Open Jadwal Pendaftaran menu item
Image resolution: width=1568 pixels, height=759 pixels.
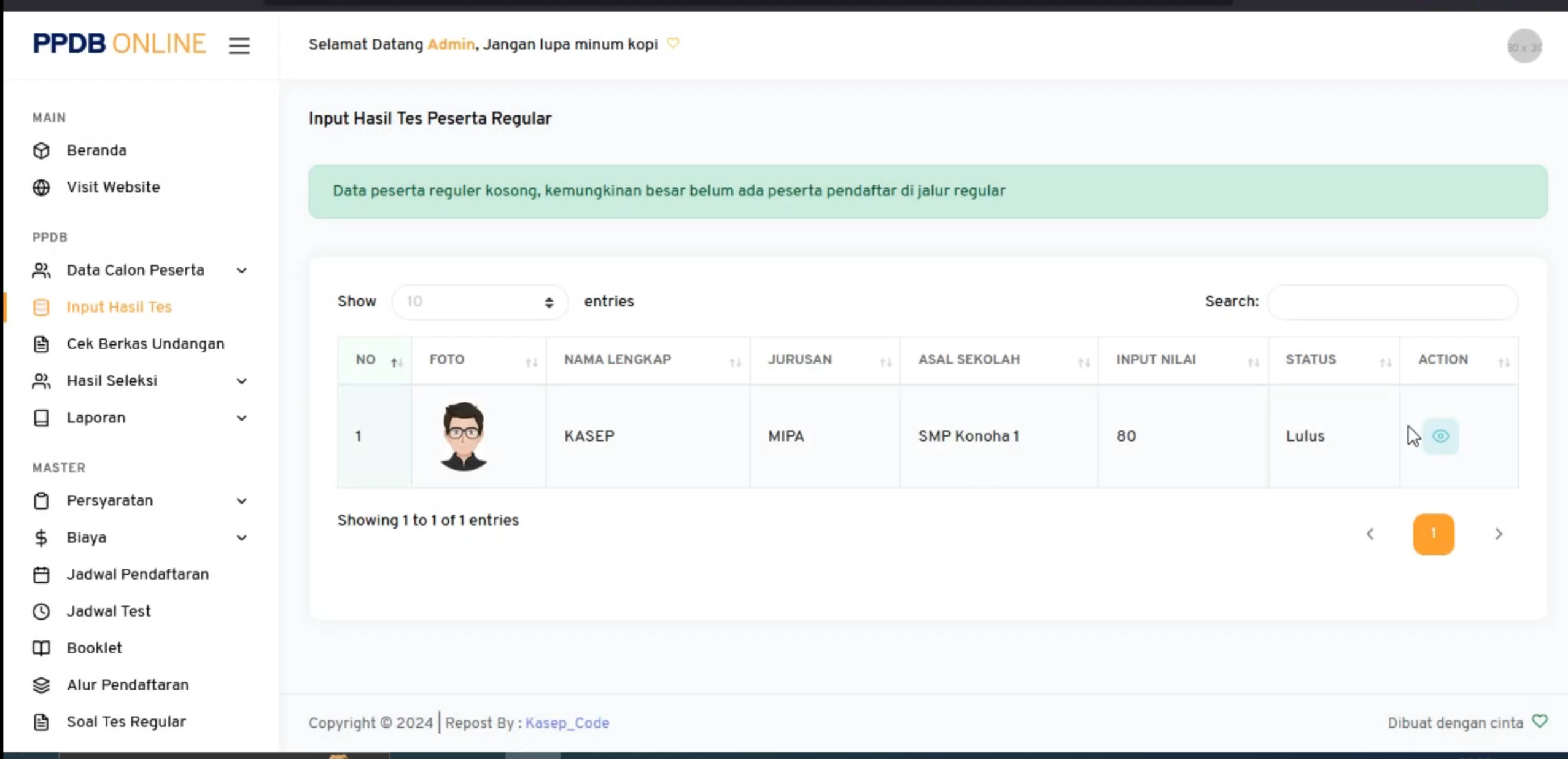(138, 574)
